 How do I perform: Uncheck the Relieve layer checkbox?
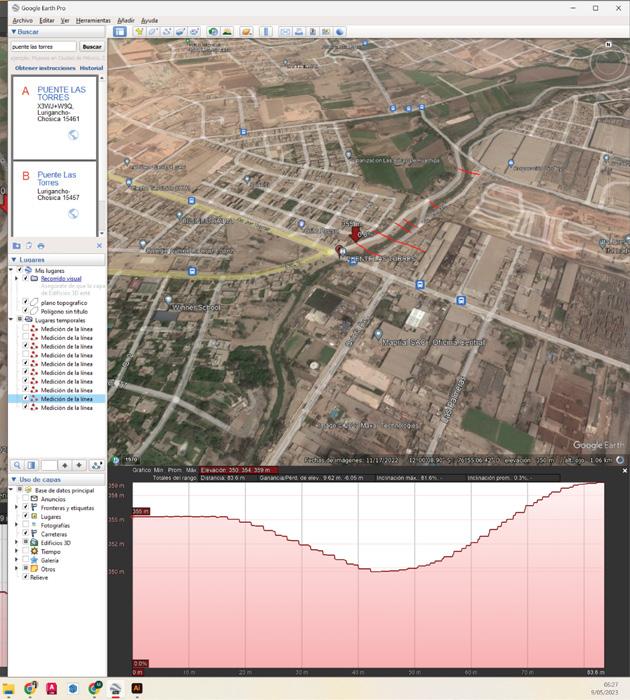click(25, 577)
